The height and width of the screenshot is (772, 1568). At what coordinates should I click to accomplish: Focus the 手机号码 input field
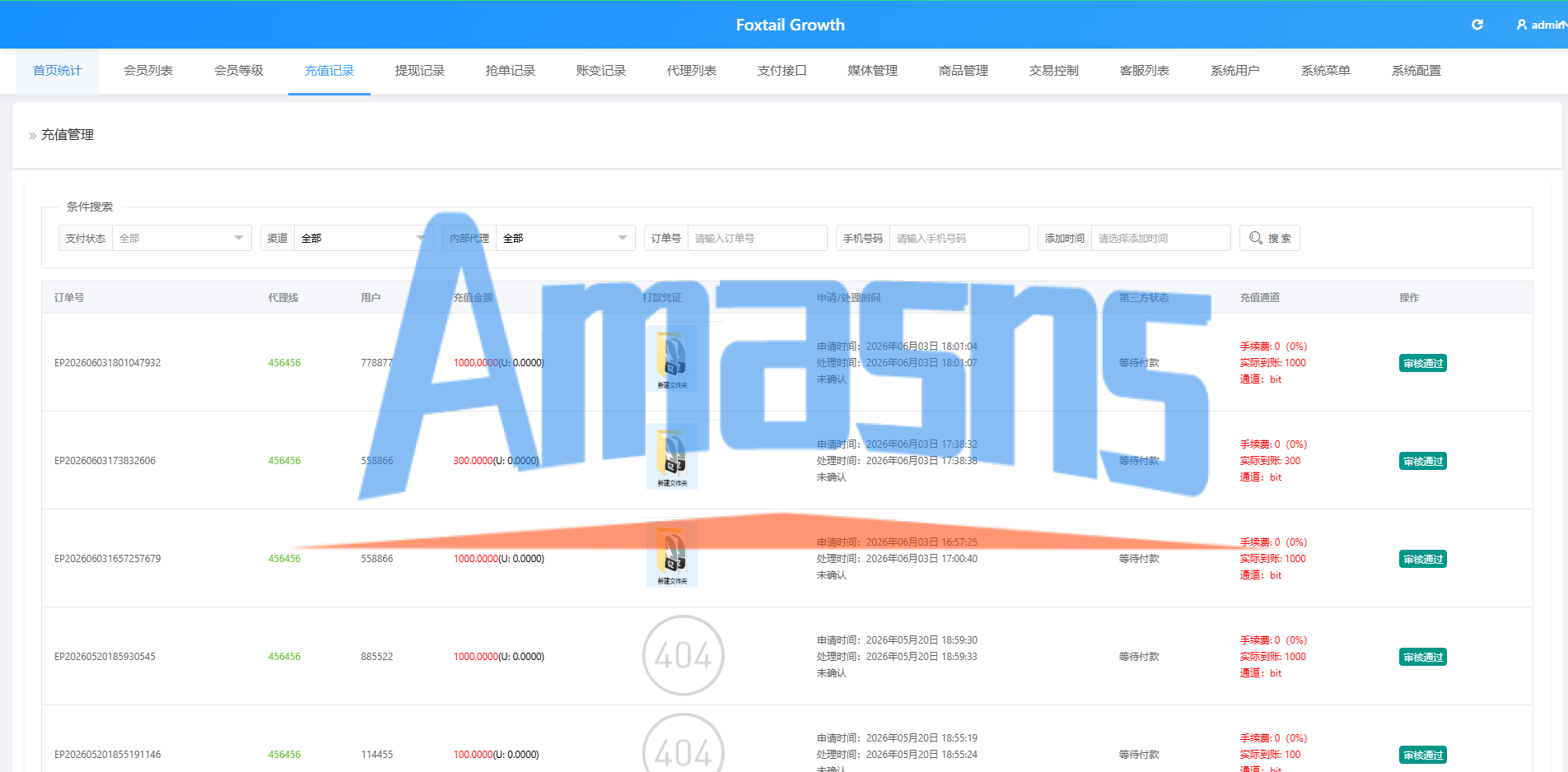(959, 238)
